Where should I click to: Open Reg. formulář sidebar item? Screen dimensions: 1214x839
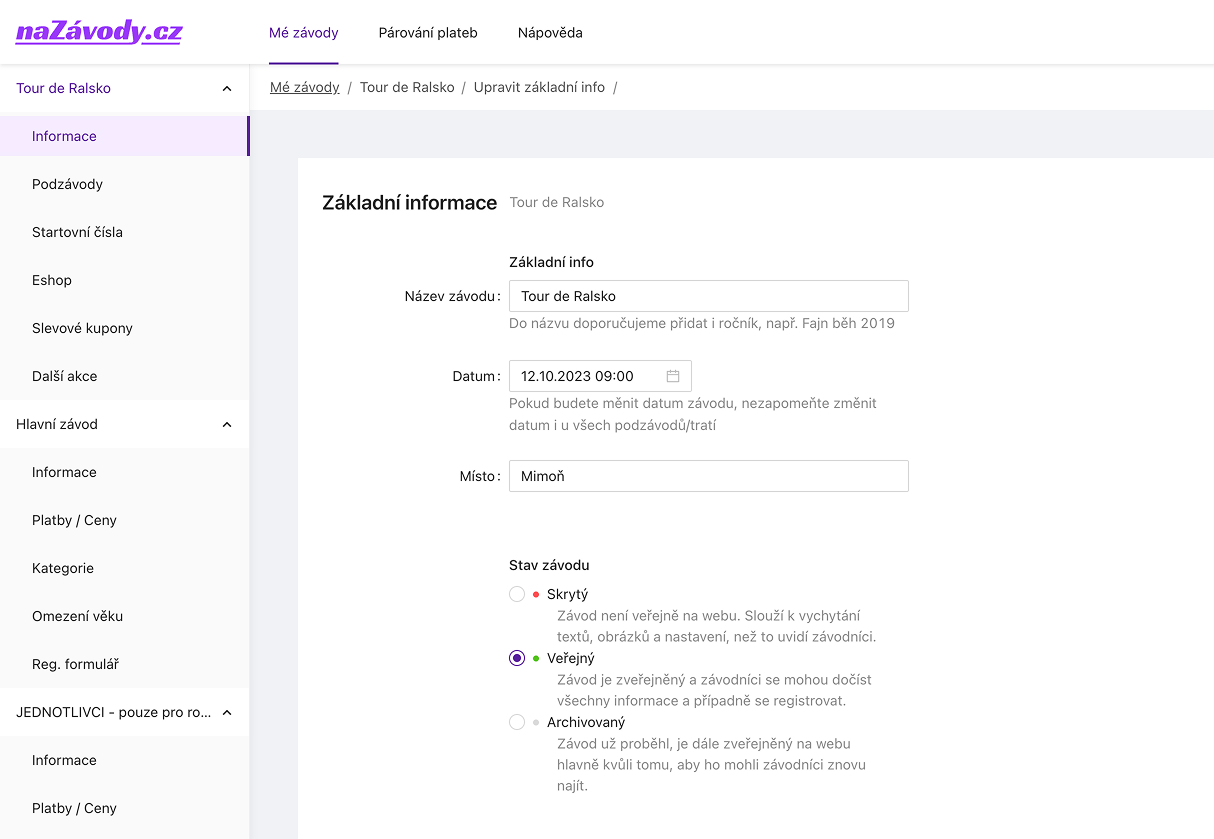pyautogui.click(x=75, y=664)
